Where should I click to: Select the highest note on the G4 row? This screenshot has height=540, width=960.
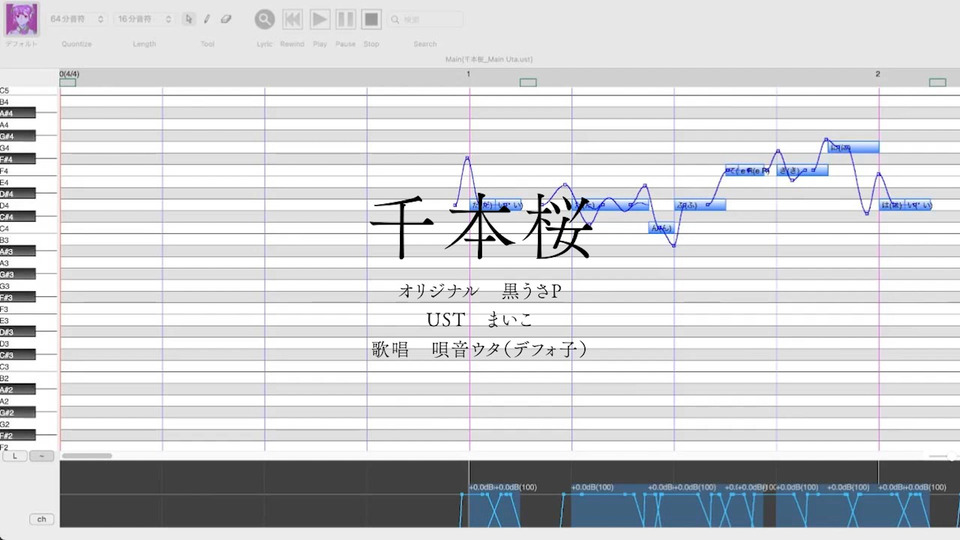[x=853, y=148]
